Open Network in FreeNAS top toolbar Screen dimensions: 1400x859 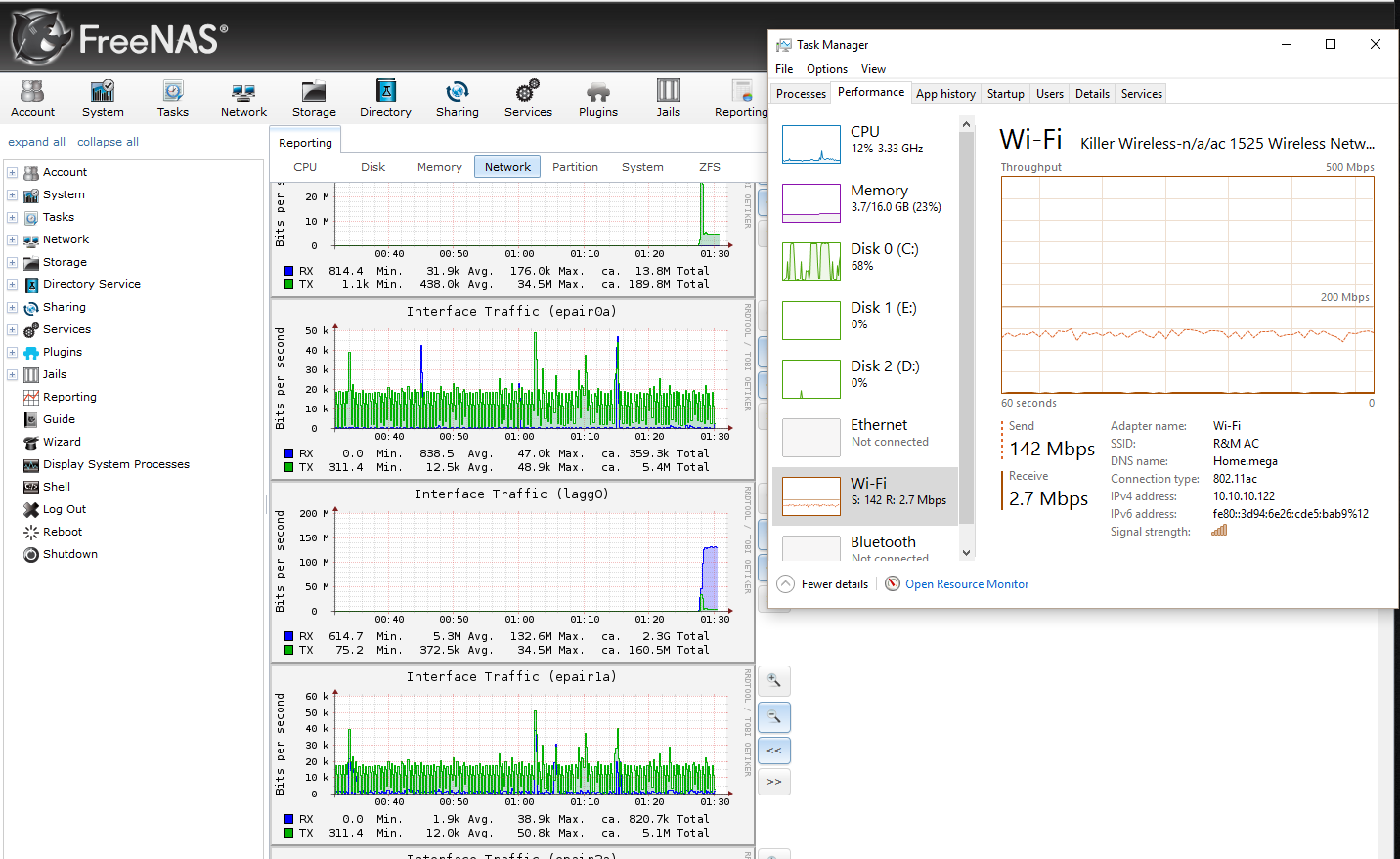coord(243,100)
